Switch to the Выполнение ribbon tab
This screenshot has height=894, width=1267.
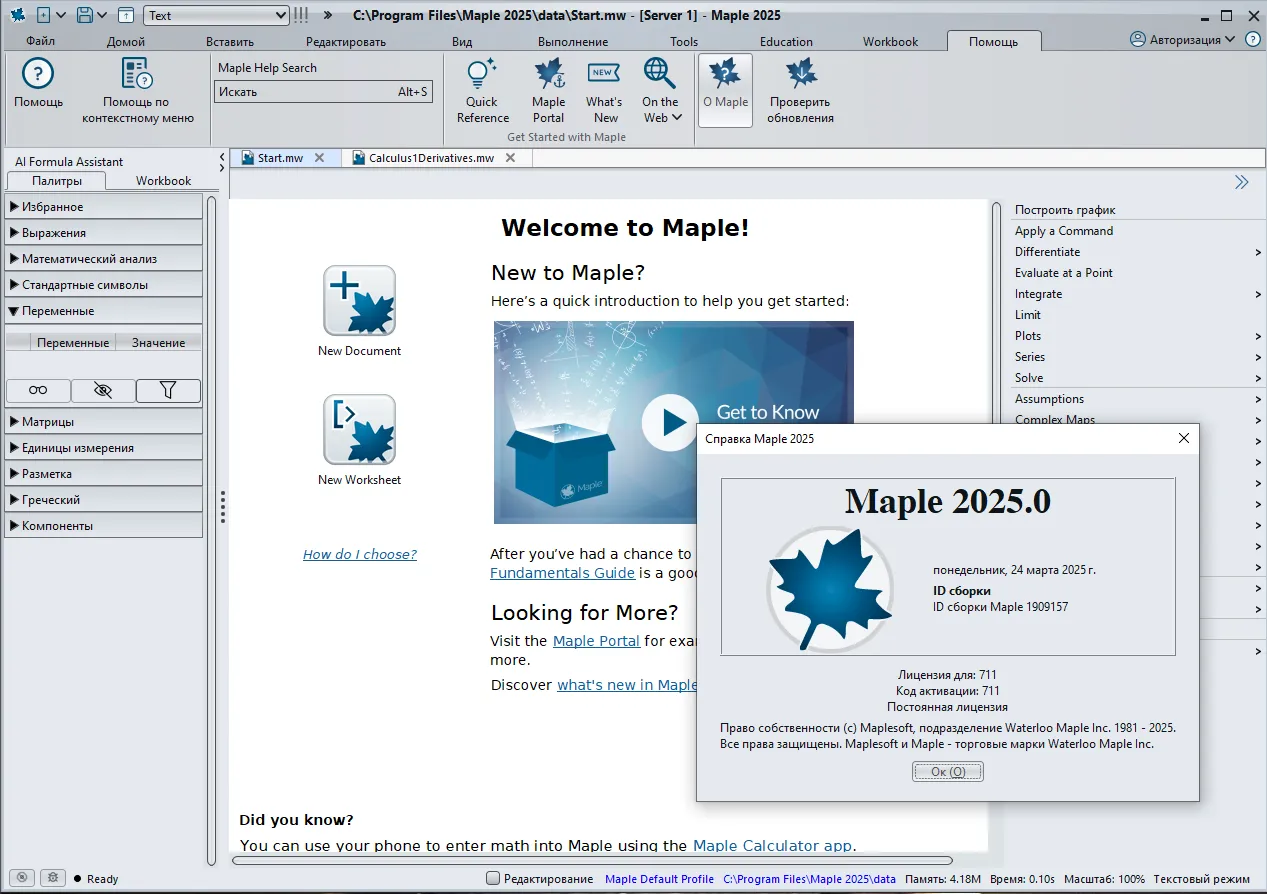click(x=573, y=42)
